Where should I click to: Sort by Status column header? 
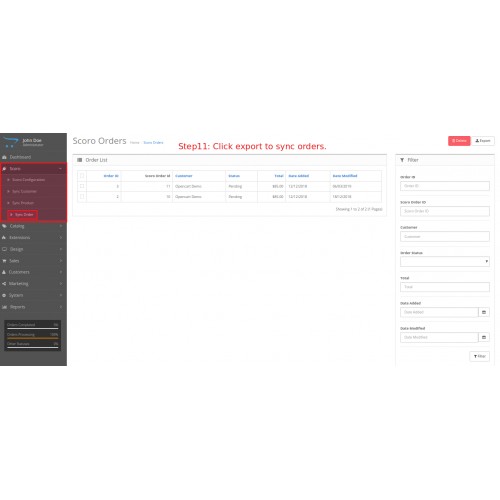point(234,176)
